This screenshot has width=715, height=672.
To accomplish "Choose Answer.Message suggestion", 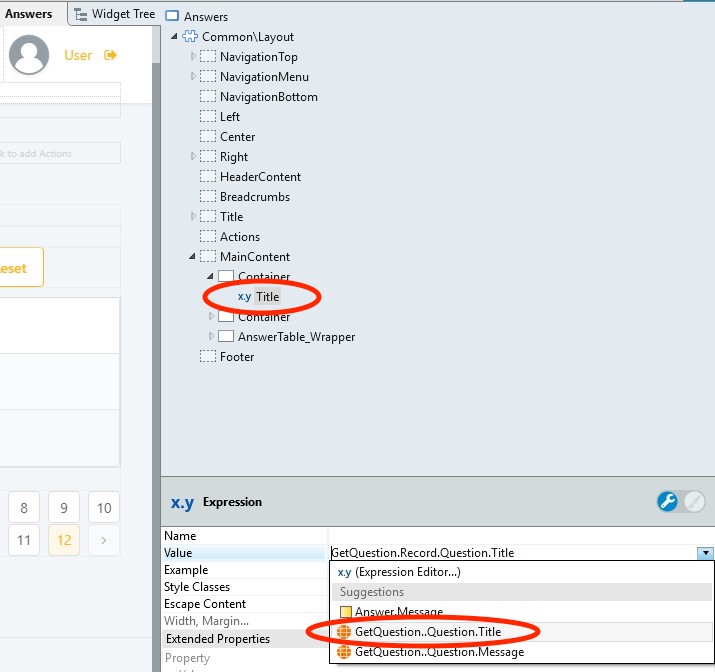I will [x=521, y=611].
